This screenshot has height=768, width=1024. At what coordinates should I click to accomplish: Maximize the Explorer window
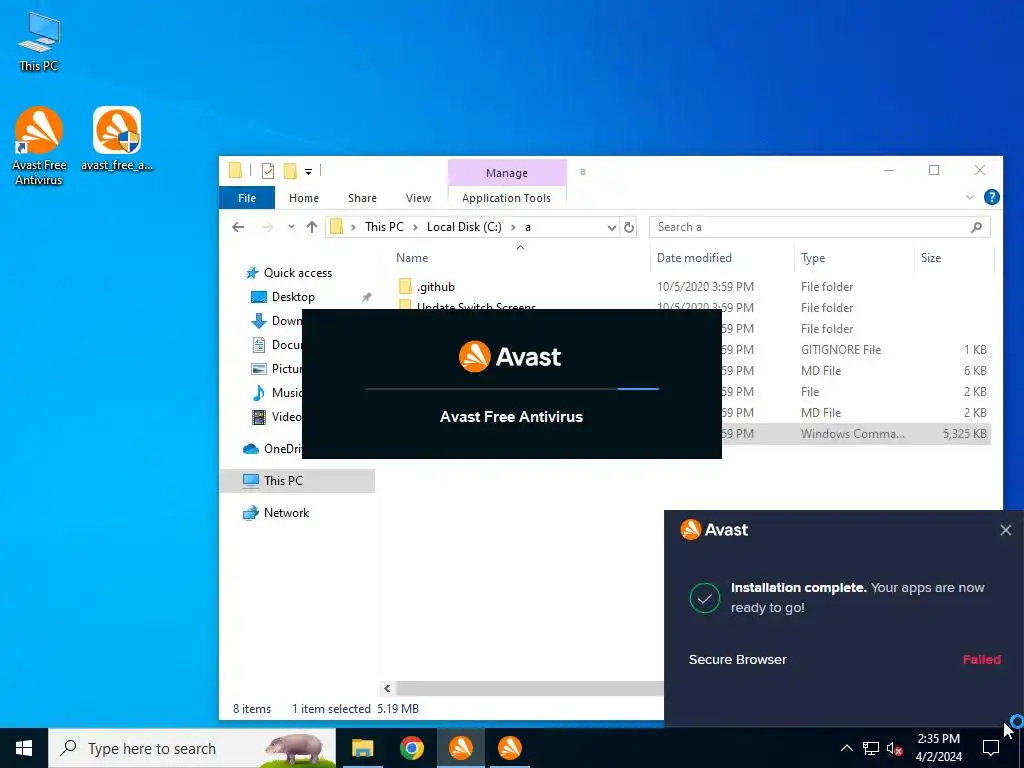click(x=934, y=170)
